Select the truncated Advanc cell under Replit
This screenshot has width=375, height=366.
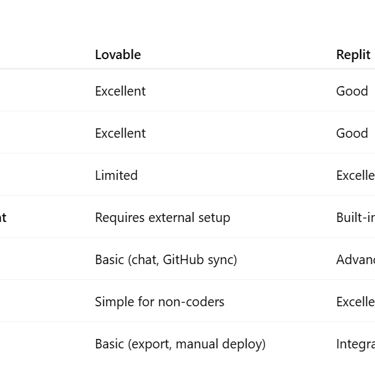[x=355, y=260]
